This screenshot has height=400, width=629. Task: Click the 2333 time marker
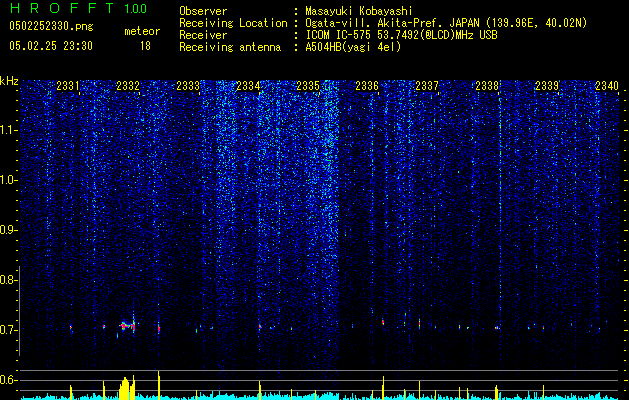(188, 85)
